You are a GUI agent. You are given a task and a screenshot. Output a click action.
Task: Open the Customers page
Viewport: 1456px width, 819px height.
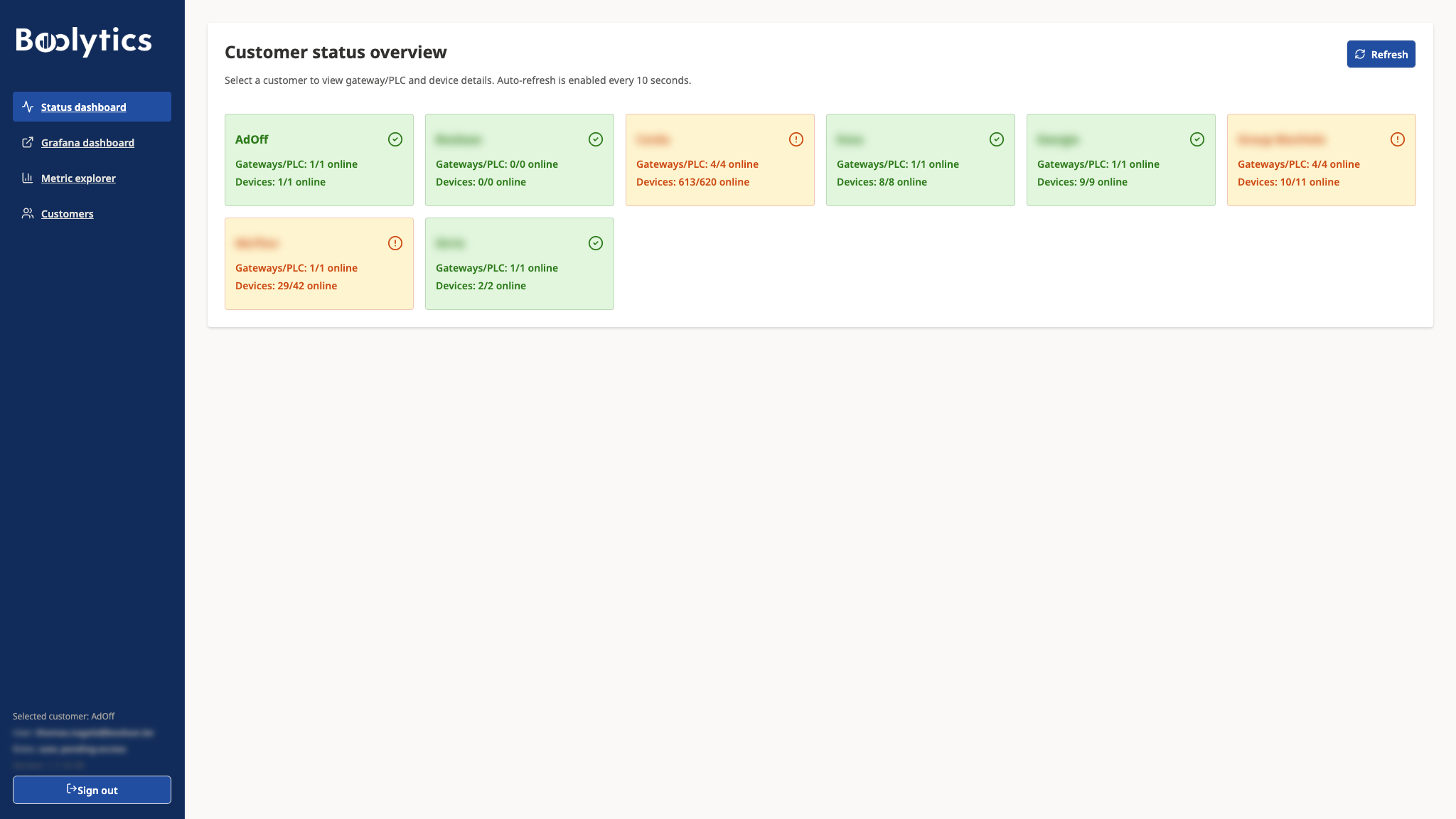(x=92, y=213)
